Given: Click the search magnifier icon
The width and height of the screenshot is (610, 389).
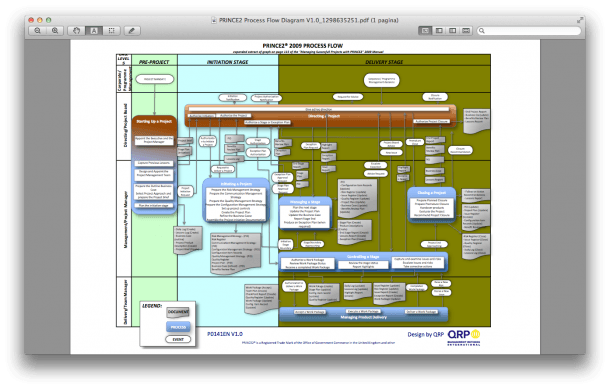Looking at the screenshot, I should [x=482, y=30].
